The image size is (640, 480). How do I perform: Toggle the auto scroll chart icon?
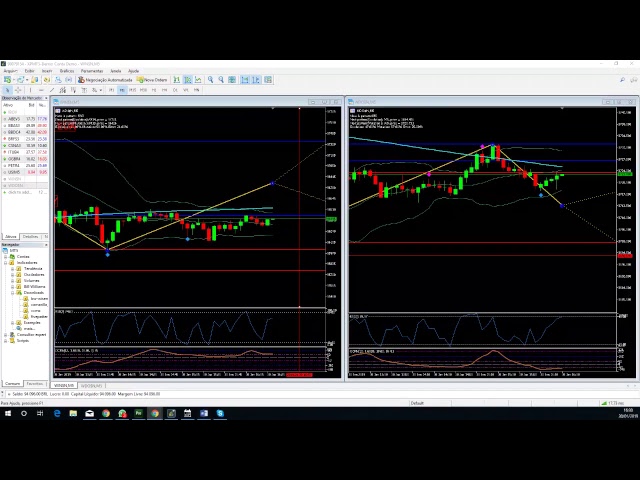[x=245, y=80]
